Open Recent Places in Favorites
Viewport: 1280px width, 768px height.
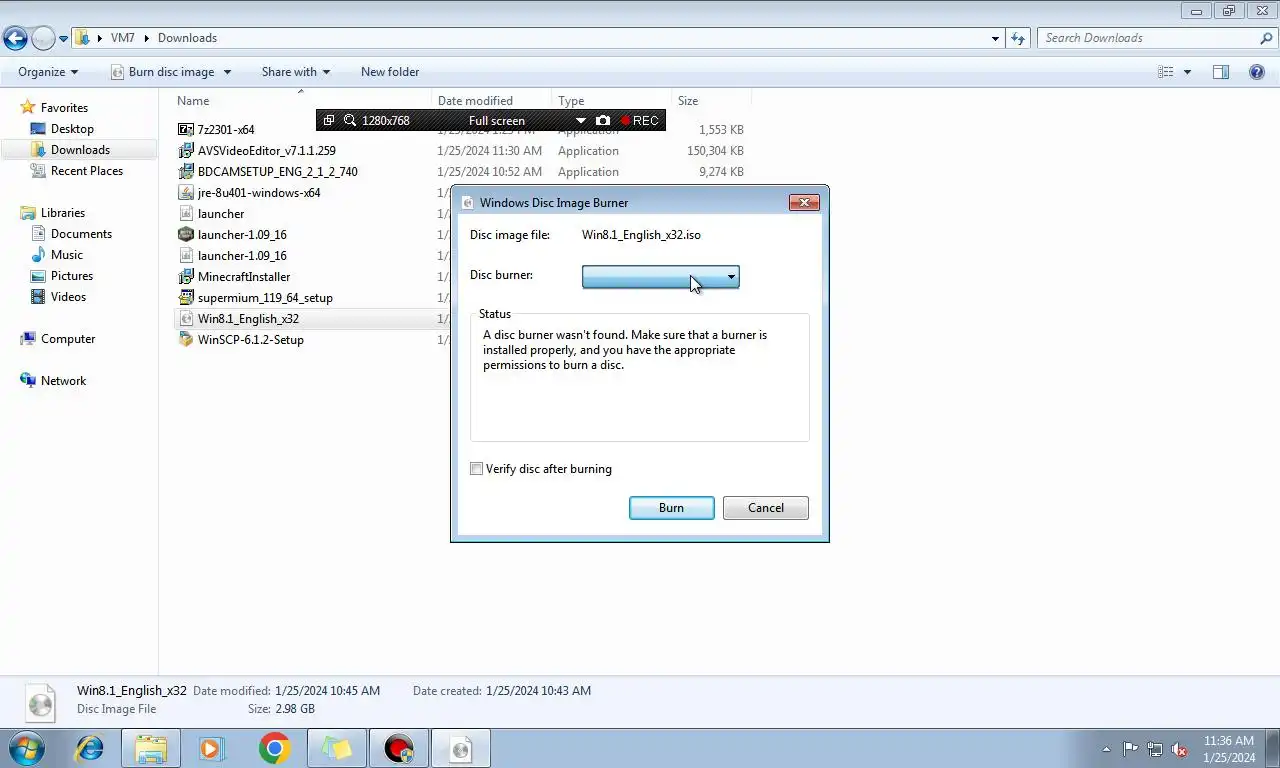tap(87, 171)
